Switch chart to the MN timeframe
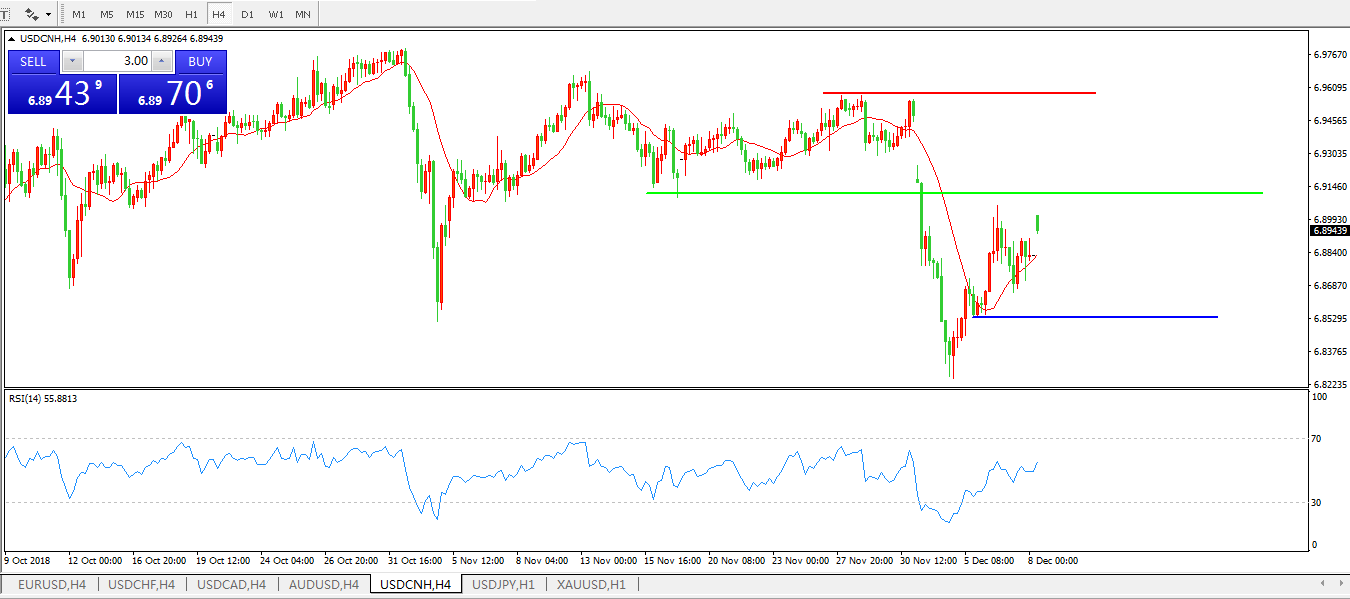 point(302,15)
